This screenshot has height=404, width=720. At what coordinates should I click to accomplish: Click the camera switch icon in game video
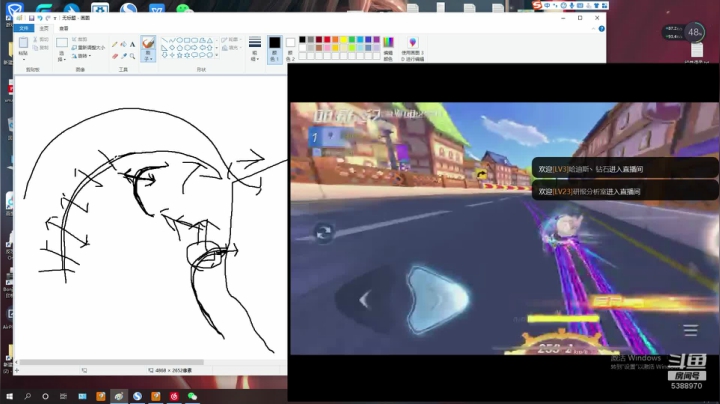[324, 232]
